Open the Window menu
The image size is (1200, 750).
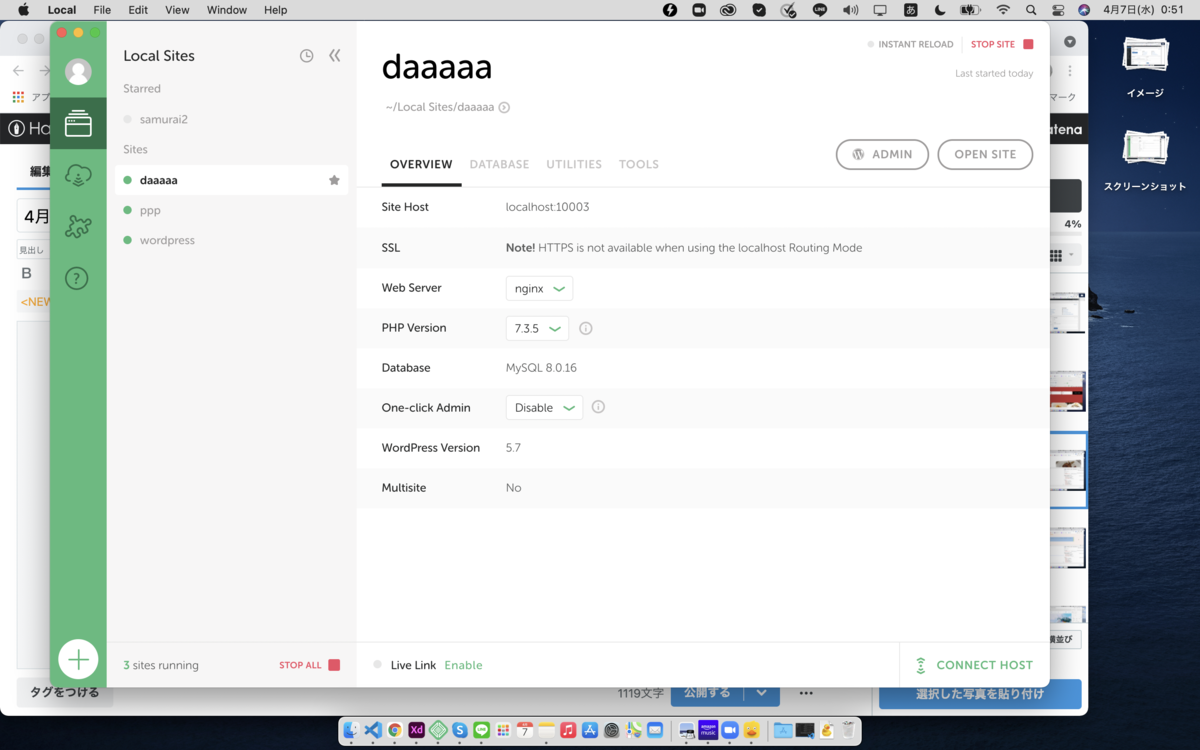pyautogui.click(x=227, y=10)
